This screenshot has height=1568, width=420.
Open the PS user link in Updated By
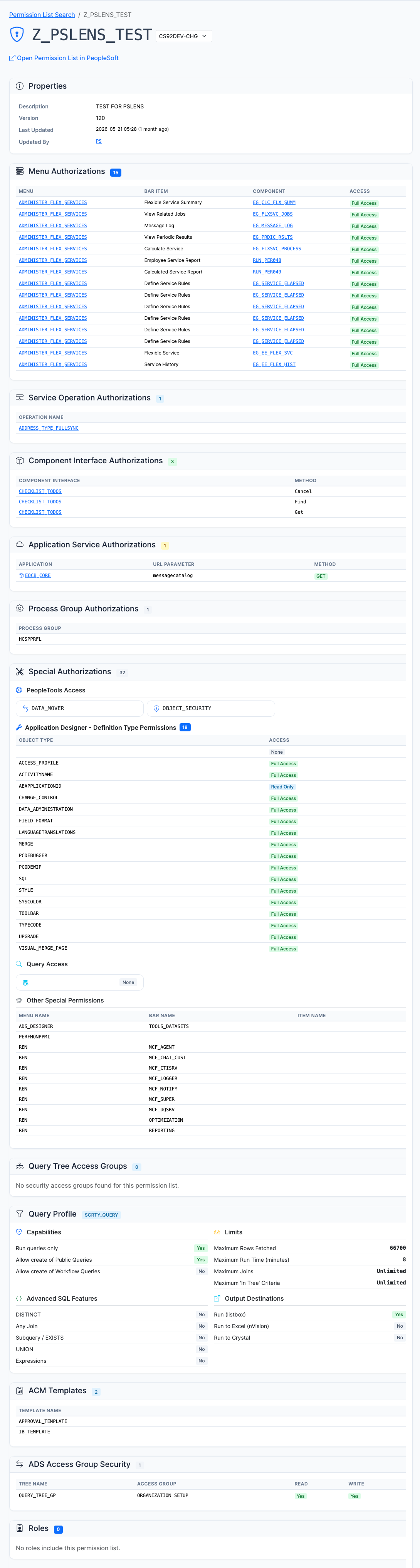pyautogui.click(x=99, y=141)
